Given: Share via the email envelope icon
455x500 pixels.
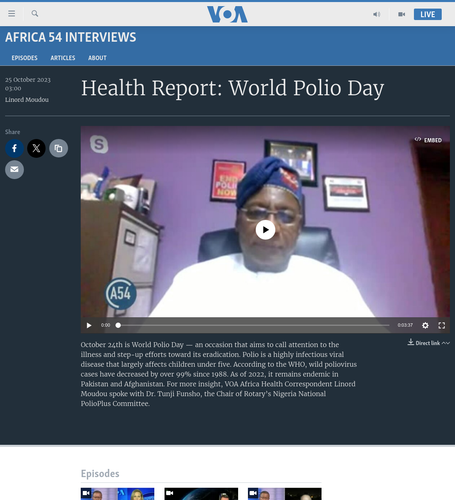Looking at the screenshot, I should tap(14, 170).
